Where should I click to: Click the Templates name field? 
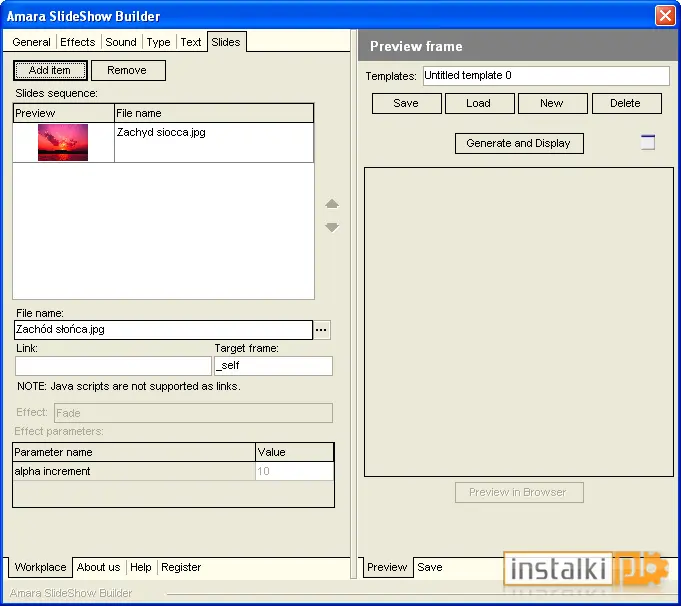pyautogui.click(x=546, y=76)
